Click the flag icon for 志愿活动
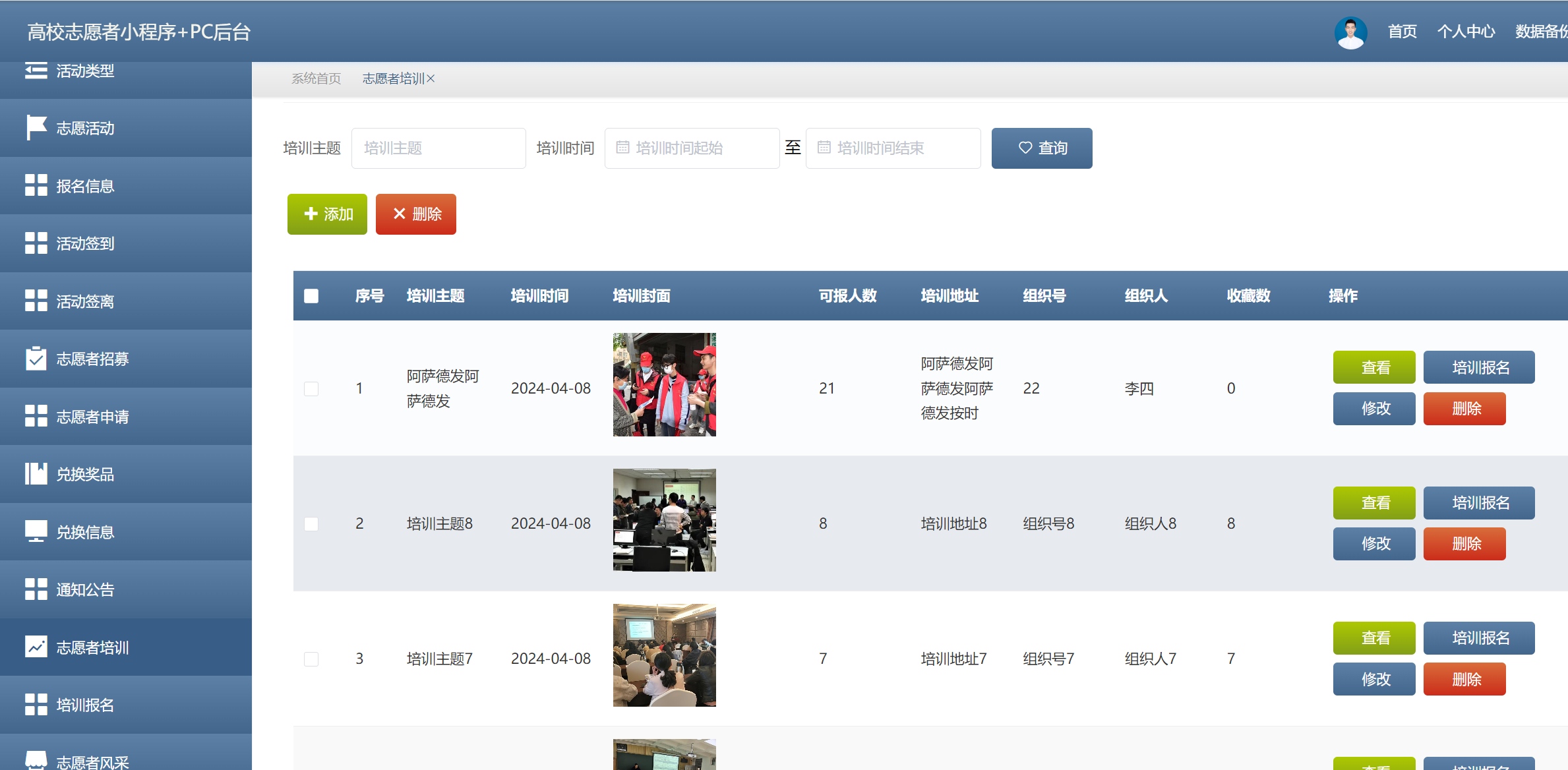Screen dimensions: 1568x770 tap(36, 128)
